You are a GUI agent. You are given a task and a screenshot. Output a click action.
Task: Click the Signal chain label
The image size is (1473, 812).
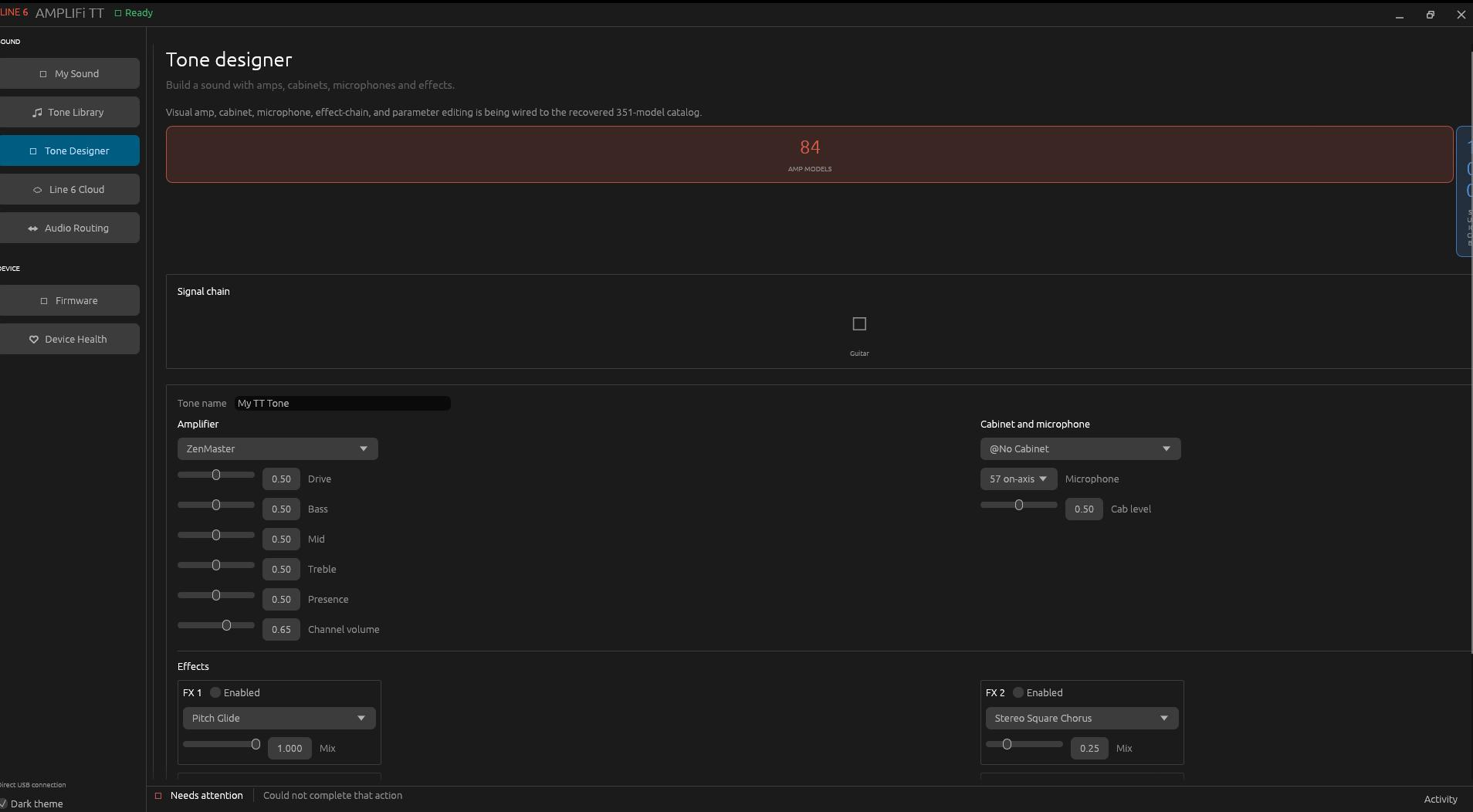pos(204,291)
